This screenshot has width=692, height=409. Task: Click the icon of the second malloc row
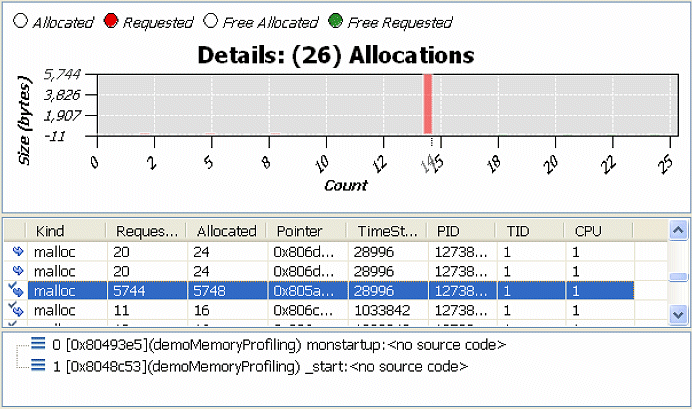(x=17, y=271)
